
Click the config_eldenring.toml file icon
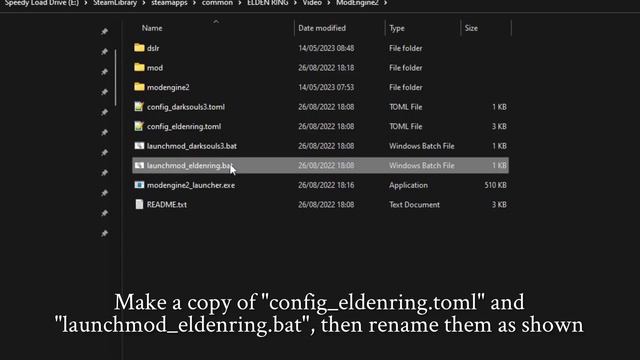click(x=139, y=126)
